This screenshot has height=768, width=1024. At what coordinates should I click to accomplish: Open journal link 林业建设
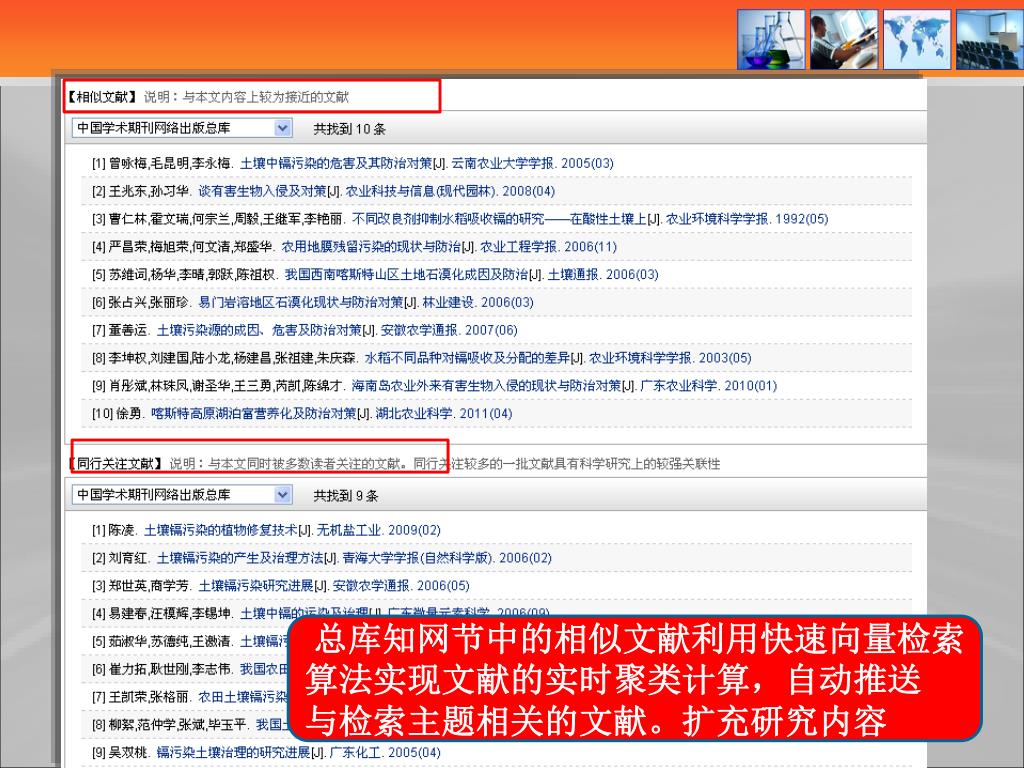(x=448, y=302)
